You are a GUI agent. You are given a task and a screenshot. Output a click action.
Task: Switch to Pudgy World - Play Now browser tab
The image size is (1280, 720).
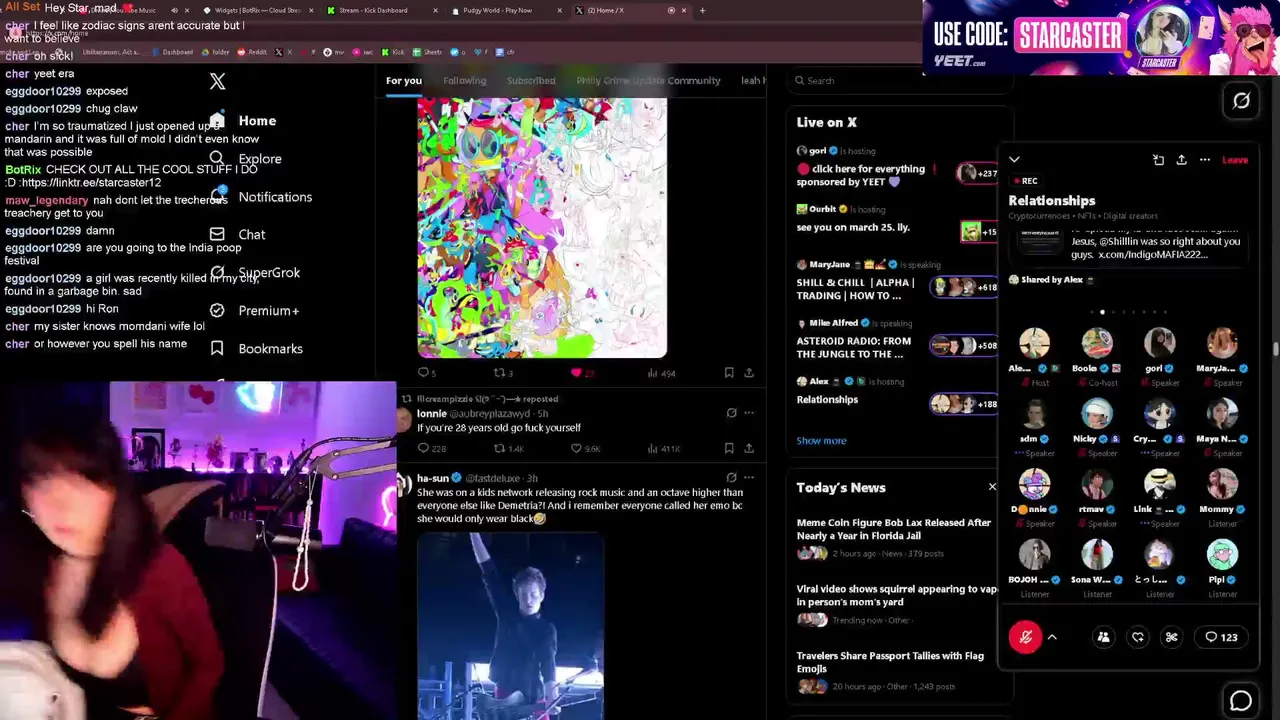click(506, 10)
